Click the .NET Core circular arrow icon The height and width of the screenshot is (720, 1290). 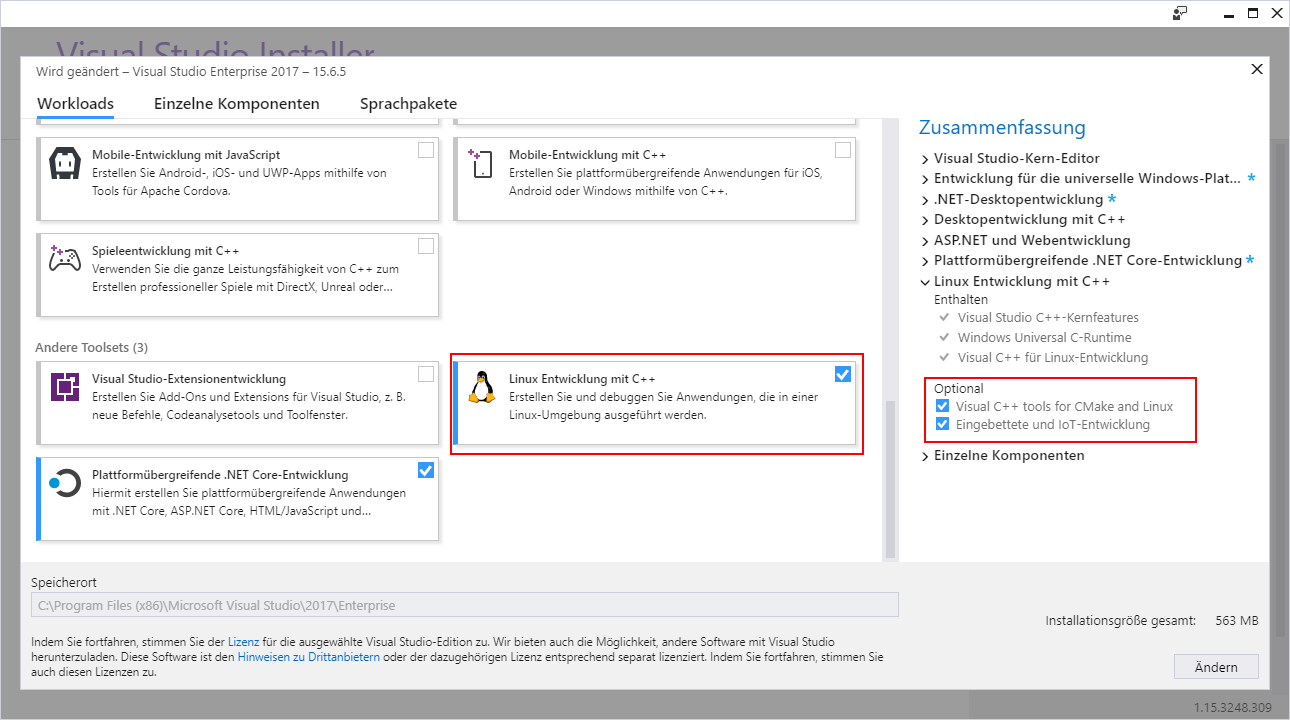click(x=65, y=483)
